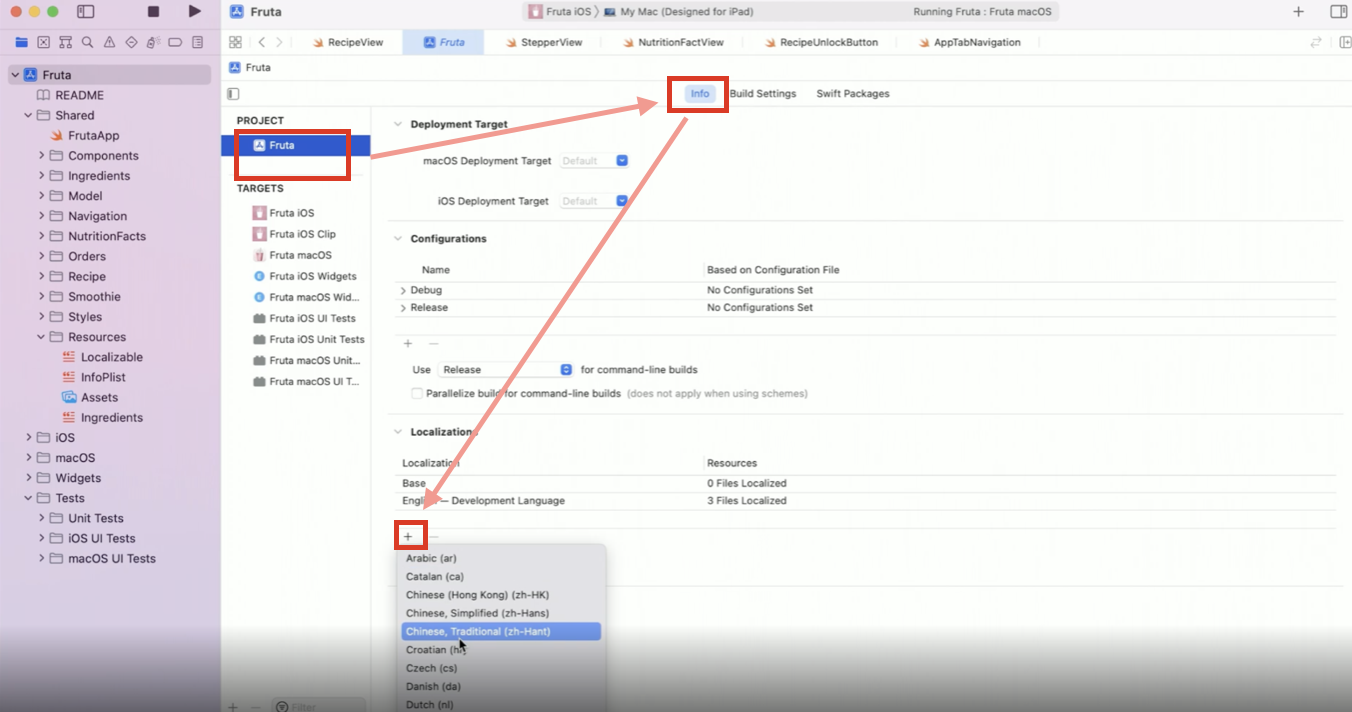Open the NutritionFactView editor tab

click(x=672, y=42)
